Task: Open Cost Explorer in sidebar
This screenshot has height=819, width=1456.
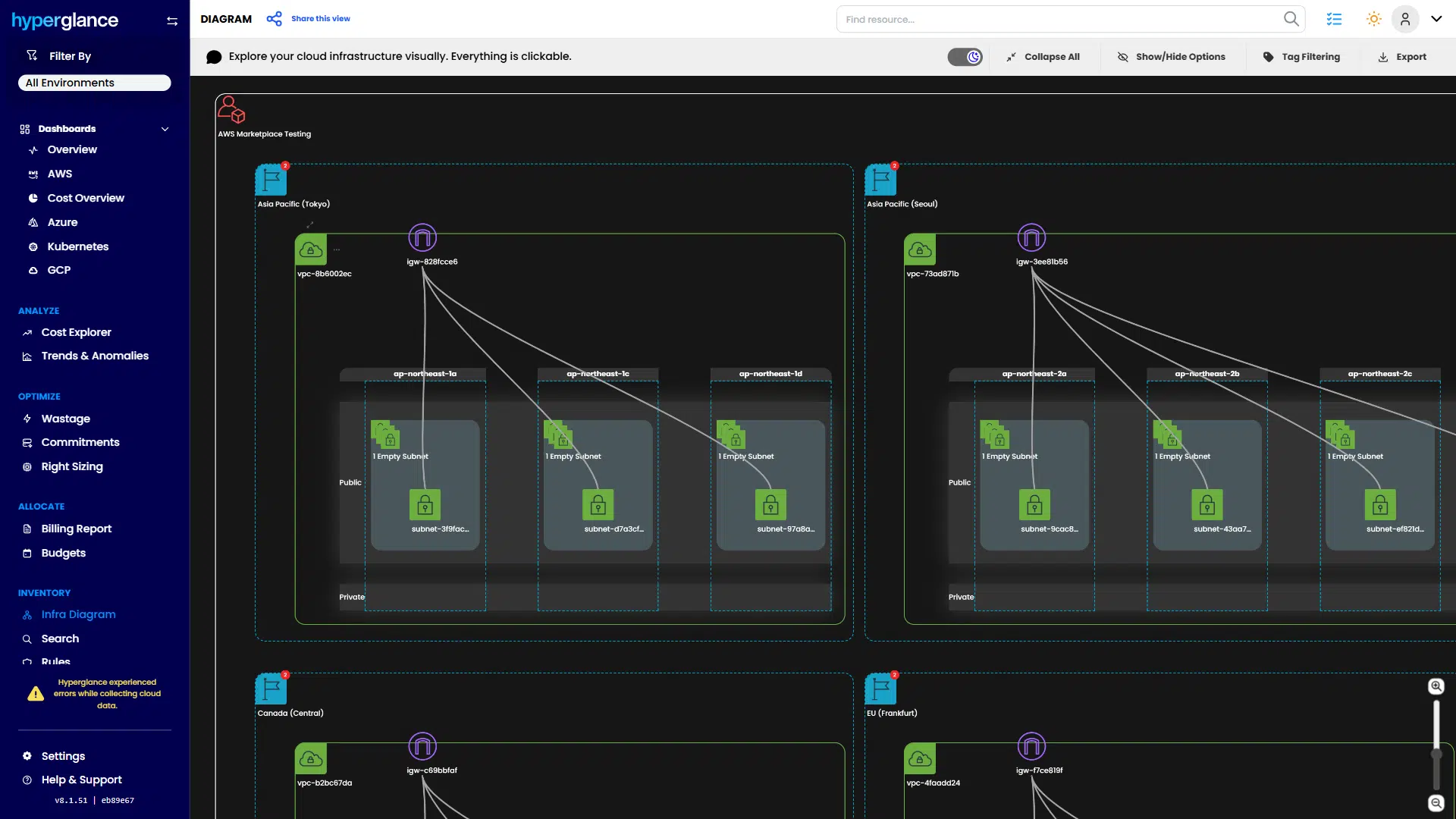Action: (76, 332)
